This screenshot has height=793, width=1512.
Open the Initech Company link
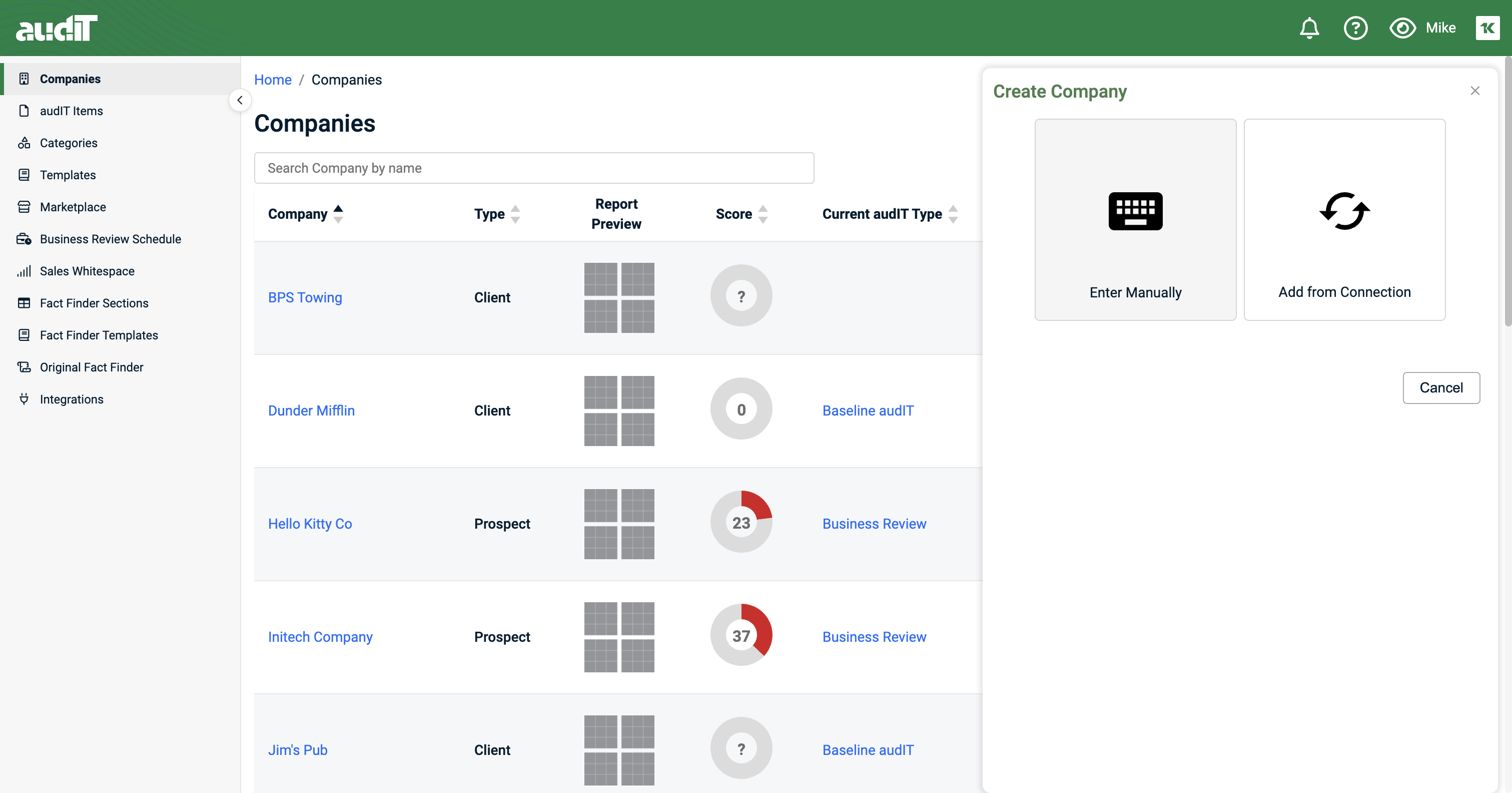(x=320, y=637)
